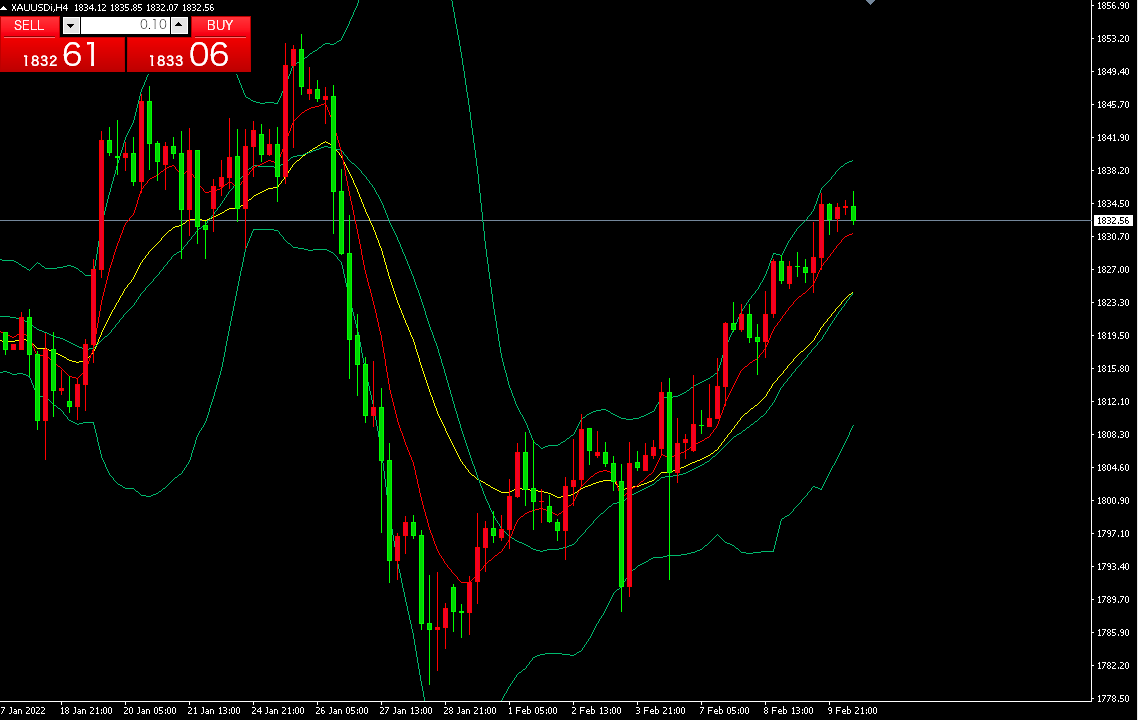Click the buy price tile showing 1833 06

[x=189, y=54]
